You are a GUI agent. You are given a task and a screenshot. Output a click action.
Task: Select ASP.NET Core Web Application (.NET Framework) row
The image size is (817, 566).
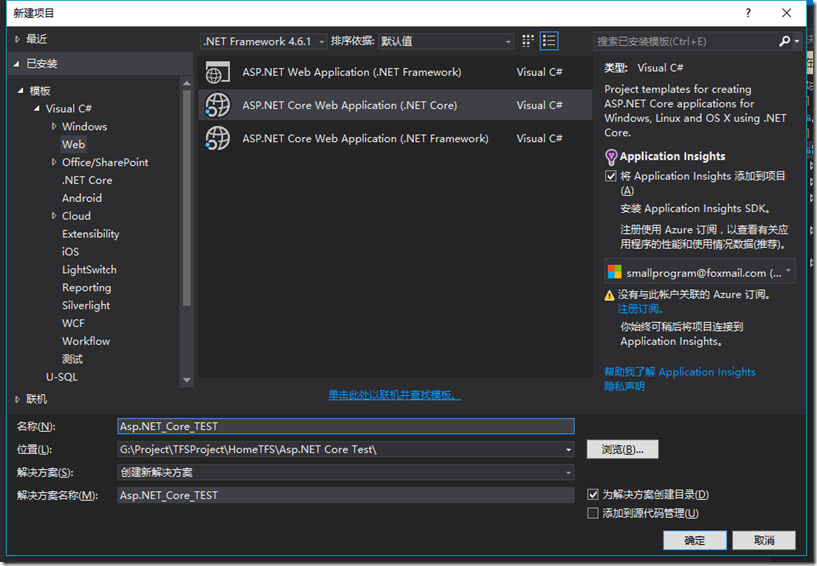[395, 139]
